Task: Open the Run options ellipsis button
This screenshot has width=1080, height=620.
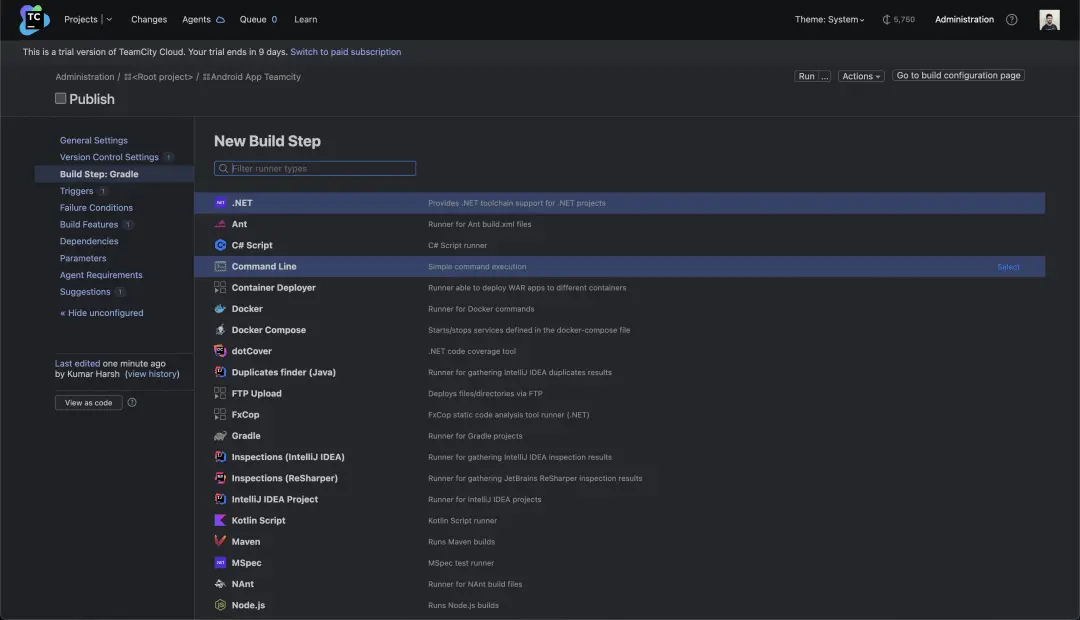Action: pyautogui.click(x=824, y=76)
